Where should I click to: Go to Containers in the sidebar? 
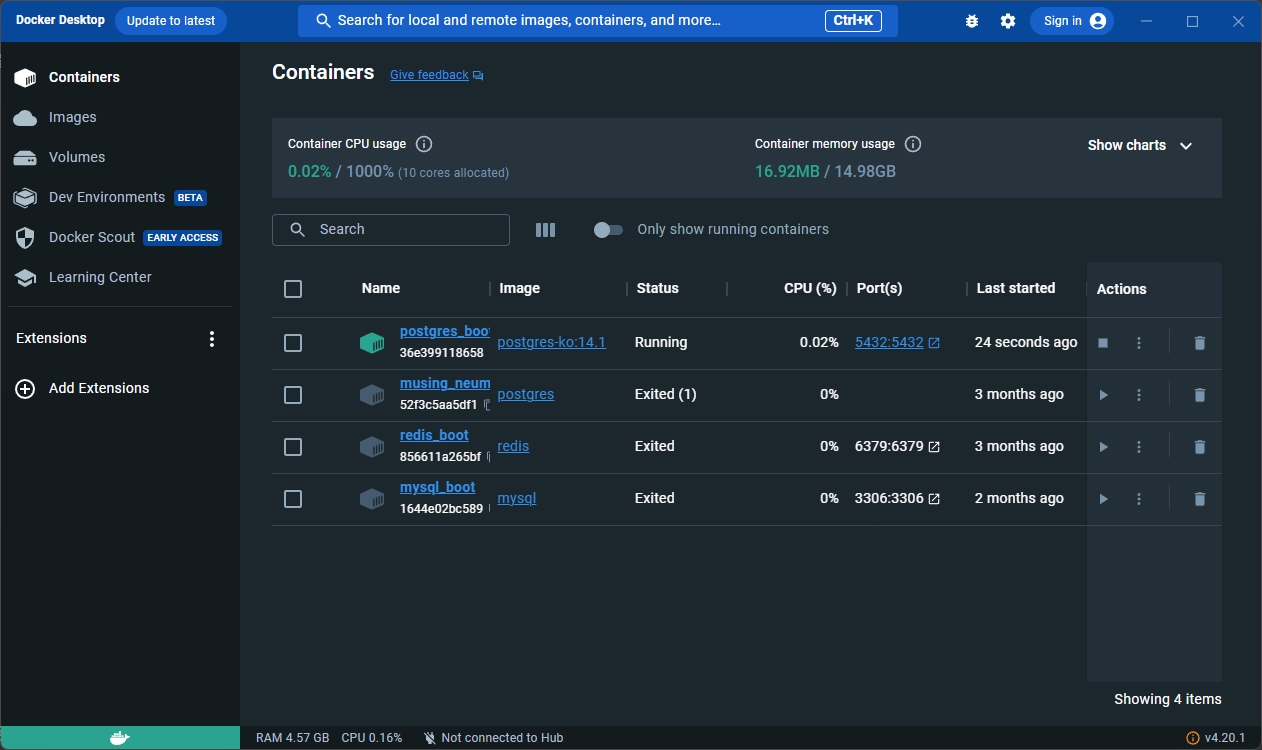click(120, 77)
